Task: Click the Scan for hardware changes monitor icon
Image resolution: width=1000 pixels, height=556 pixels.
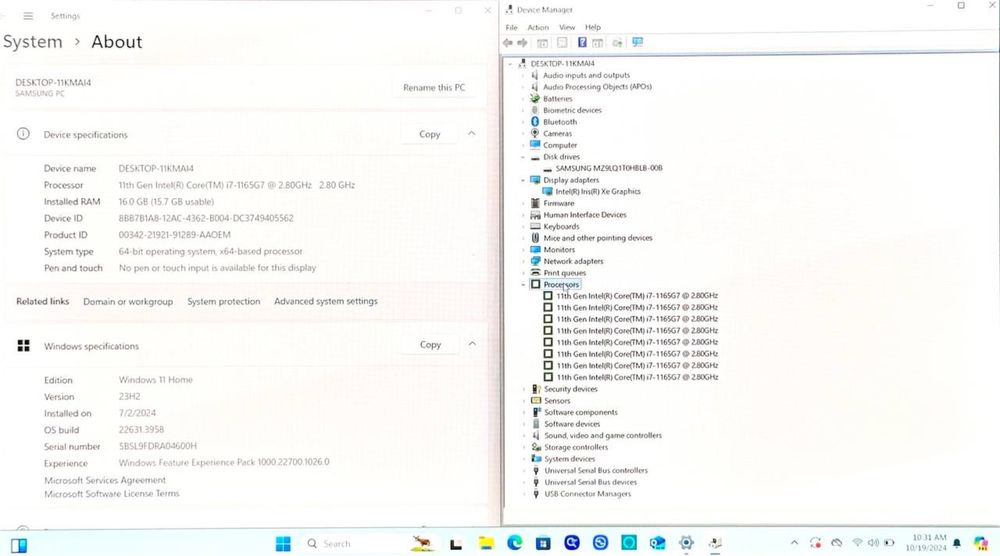Action: point(637,43)
